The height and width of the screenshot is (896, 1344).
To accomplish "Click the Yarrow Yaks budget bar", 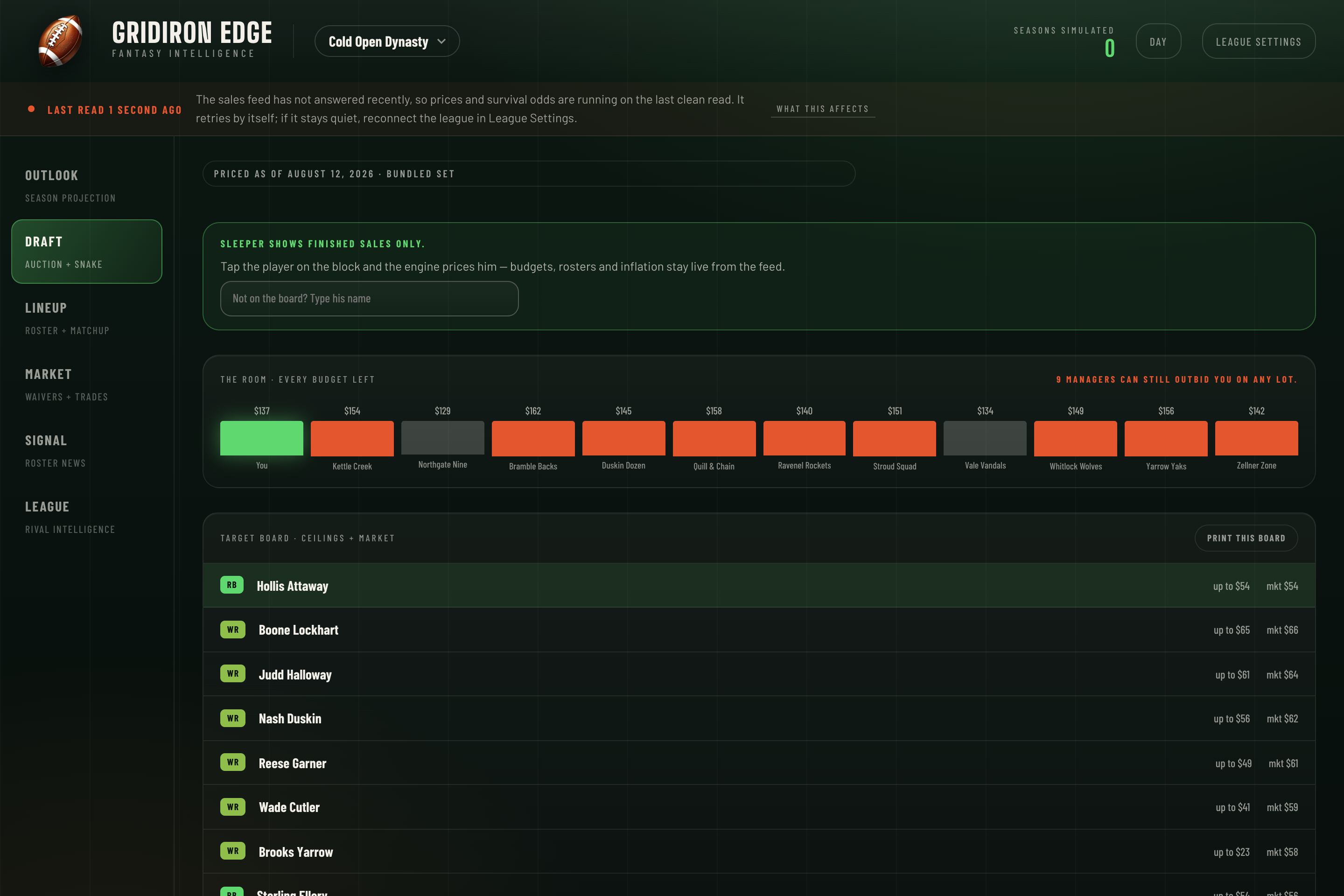I will point(1166,438).
